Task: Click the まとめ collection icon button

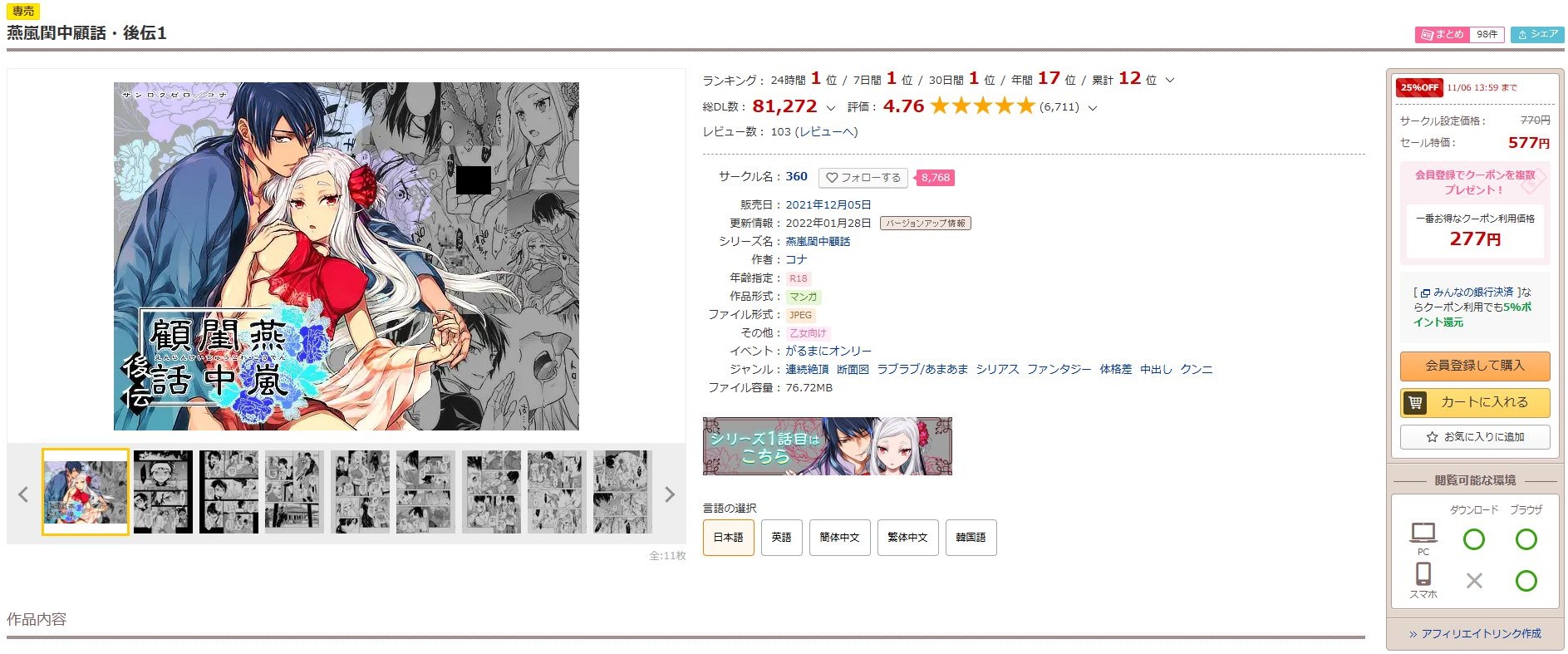Action: tap(1443, 34)
